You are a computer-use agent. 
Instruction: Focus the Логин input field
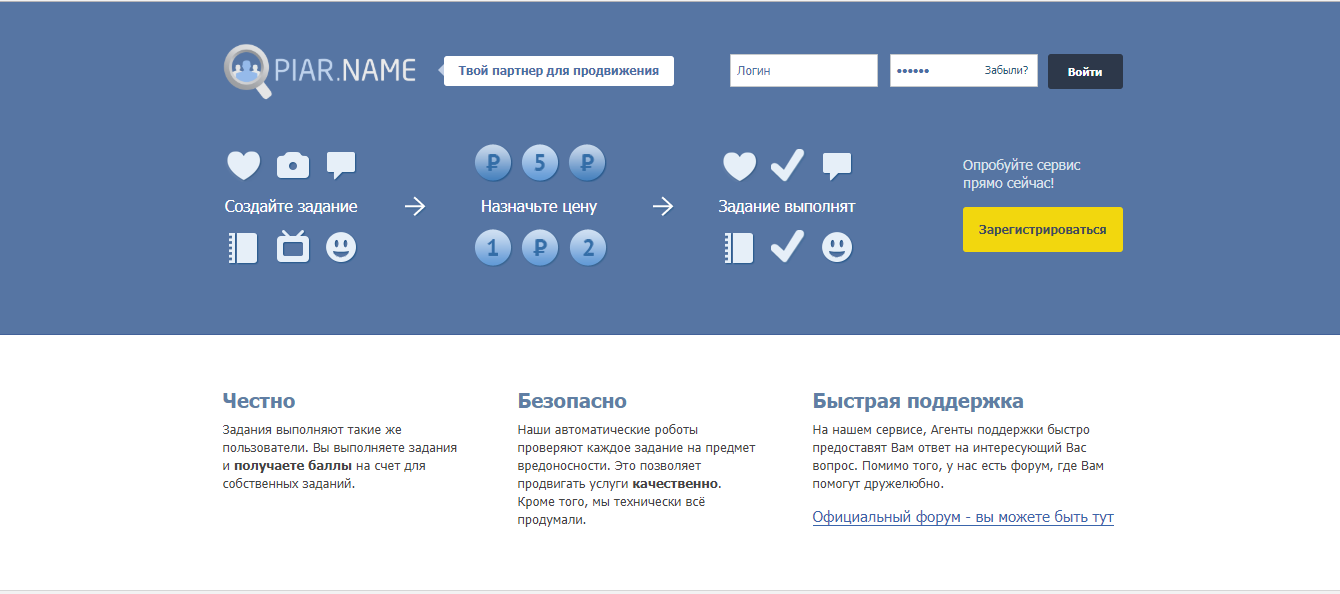pos(803,71)
